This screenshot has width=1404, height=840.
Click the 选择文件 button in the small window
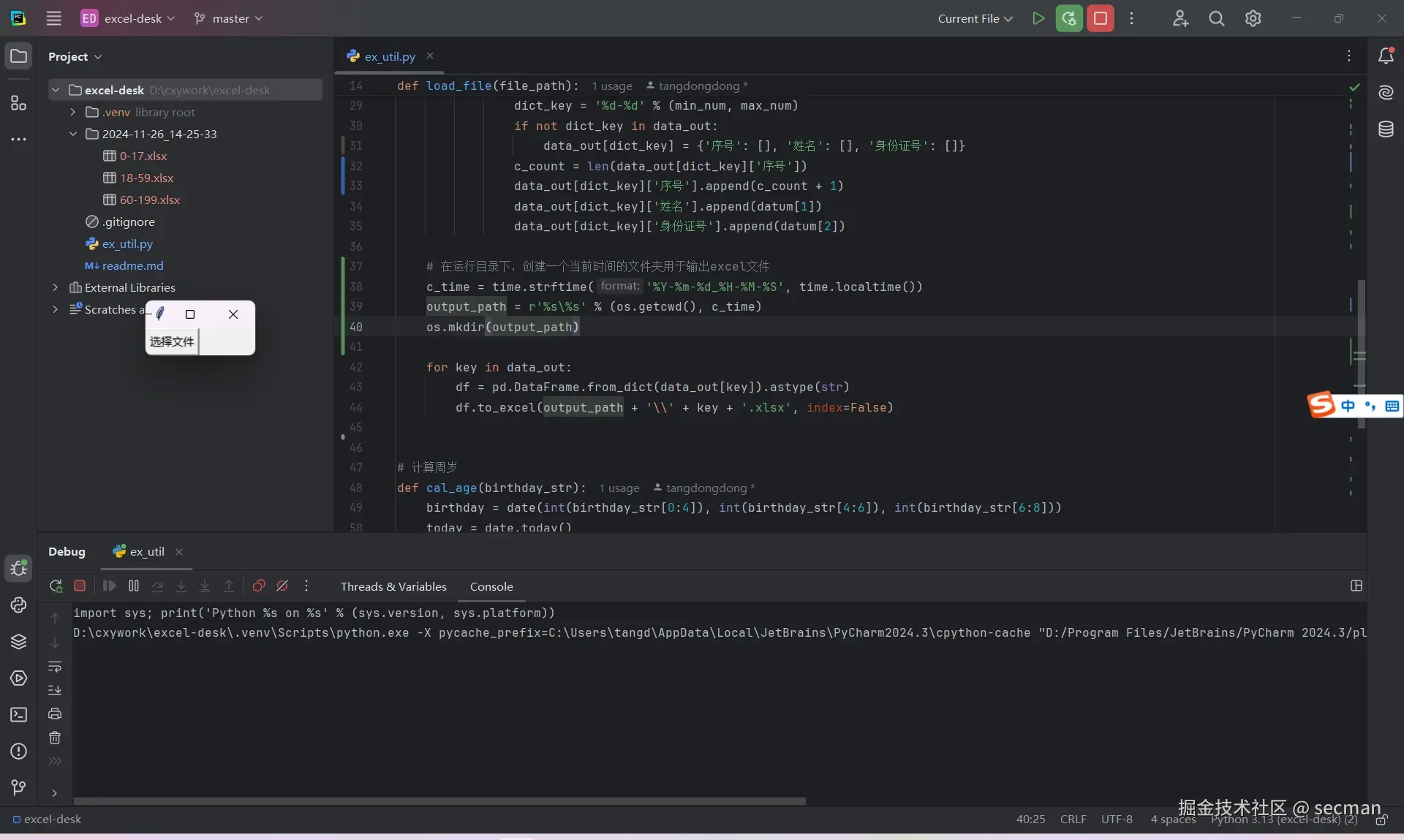click(x=172, y=341)
